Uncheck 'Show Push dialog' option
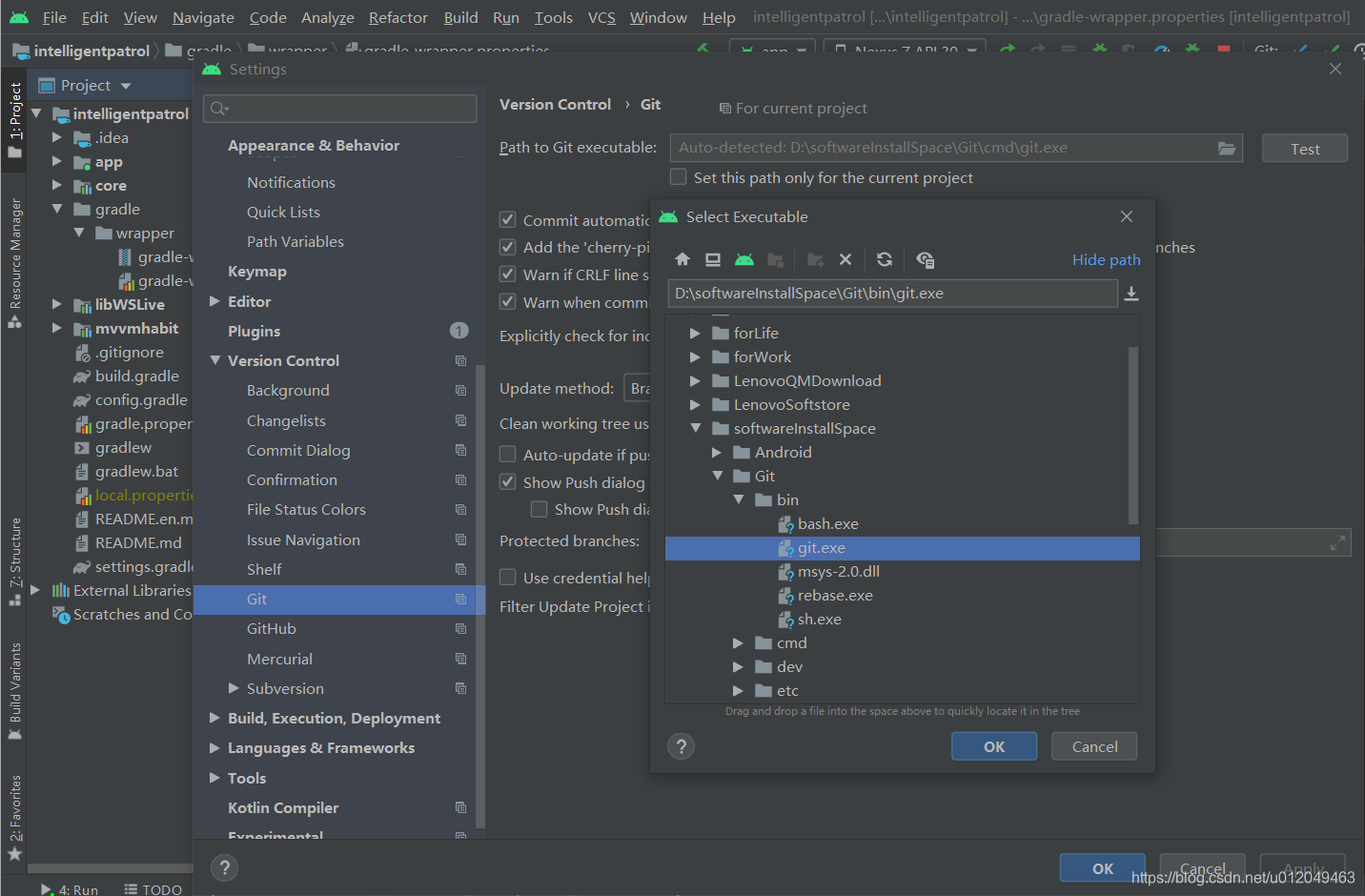Screen dimensions: 1365x896 coord(508,481)
